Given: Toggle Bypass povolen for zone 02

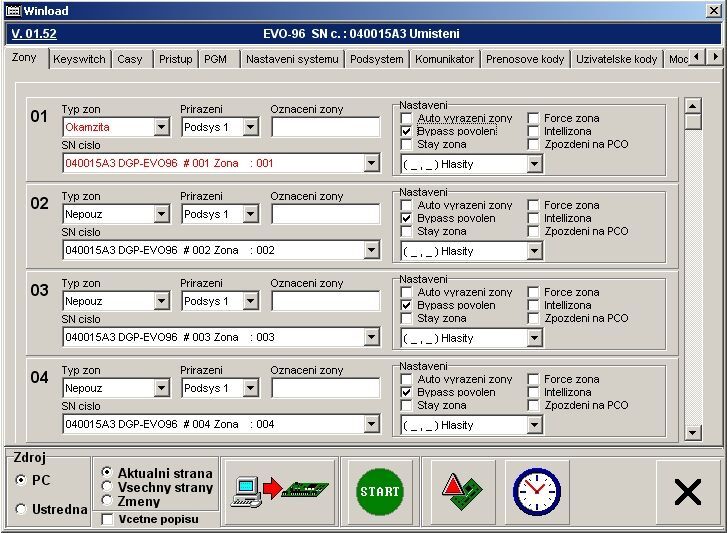Looking at the screenshot, I should 407,218.
